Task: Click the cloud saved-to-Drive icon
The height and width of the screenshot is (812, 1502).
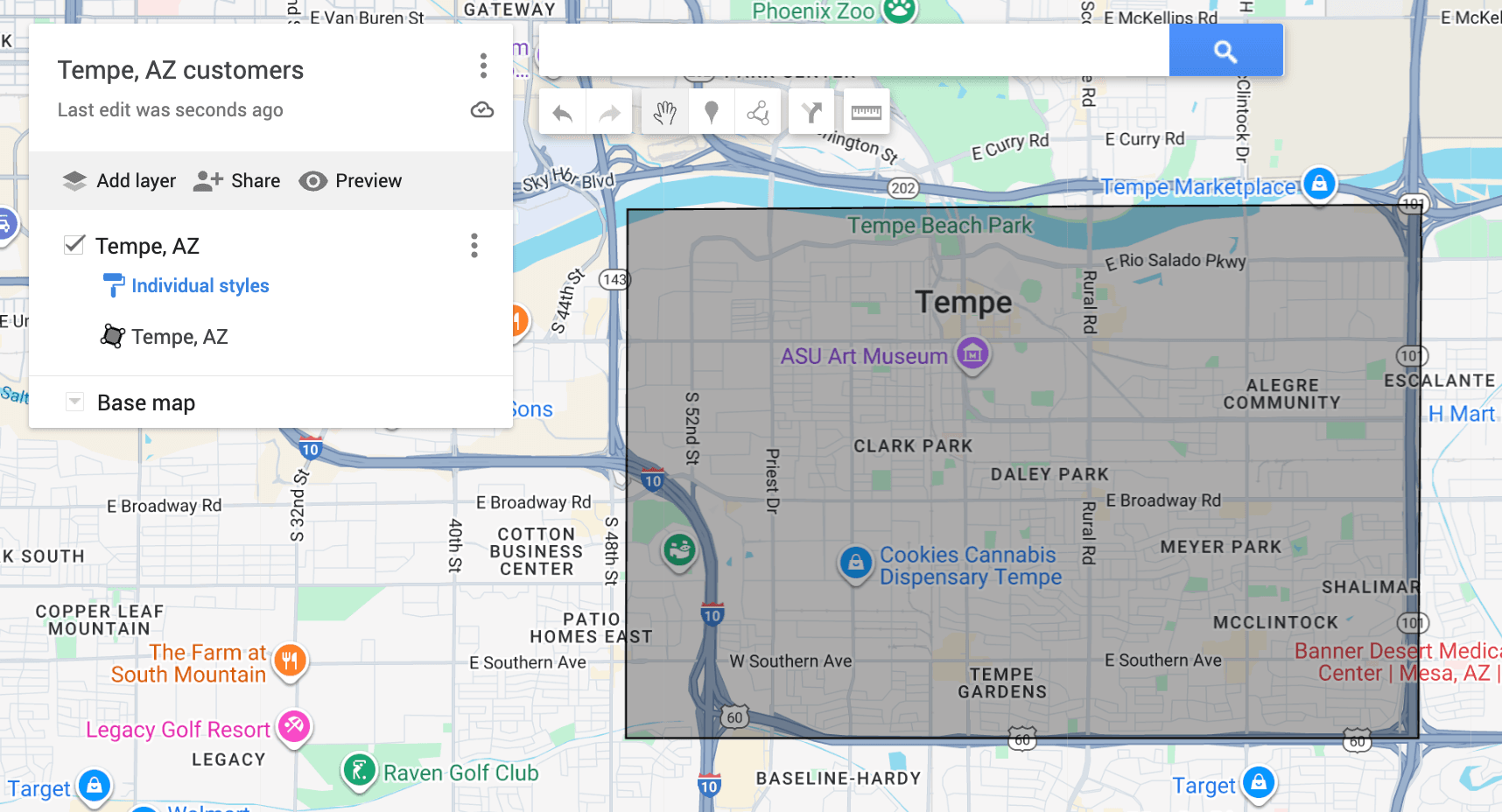Action: click(x=482, y=110)
